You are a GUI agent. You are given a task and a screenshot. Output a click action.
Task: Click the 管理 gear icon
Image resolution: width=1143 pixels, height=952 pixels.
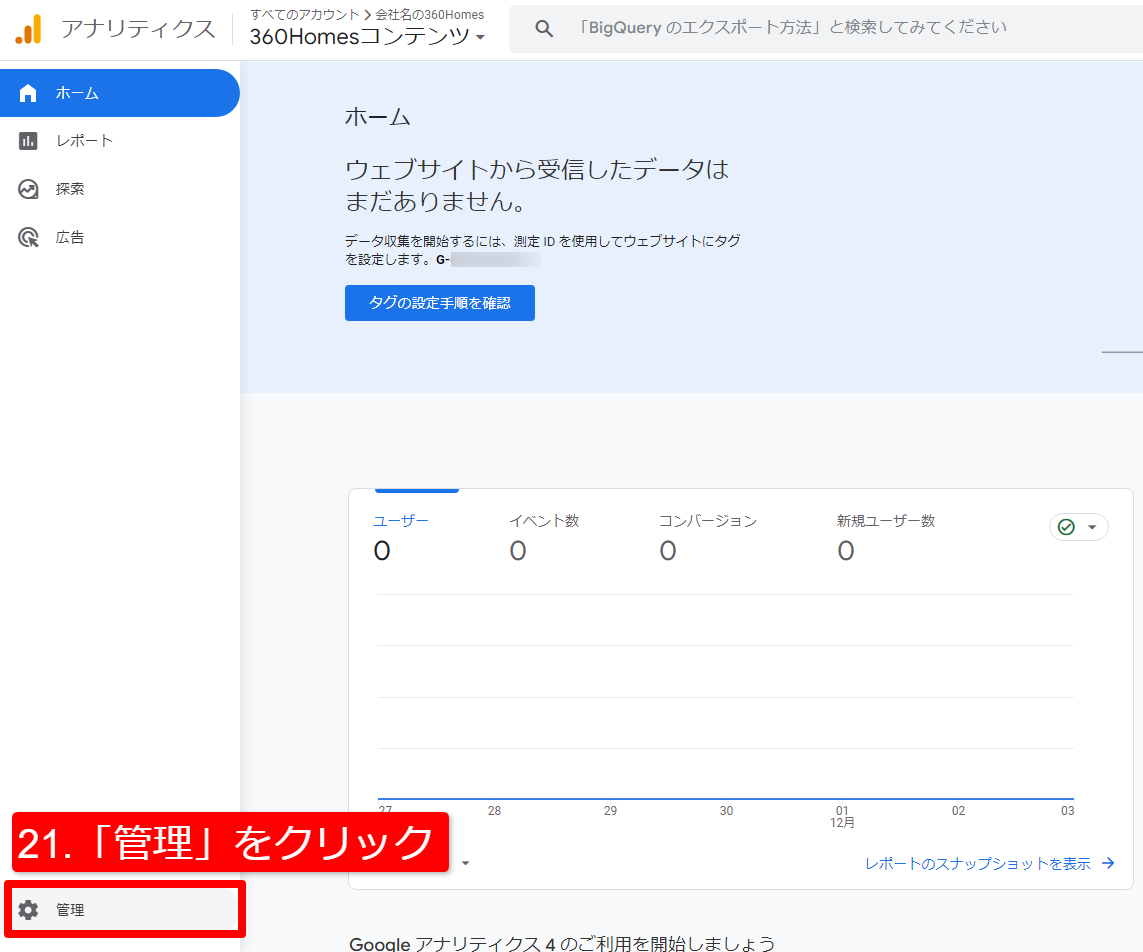click(28, 910)
